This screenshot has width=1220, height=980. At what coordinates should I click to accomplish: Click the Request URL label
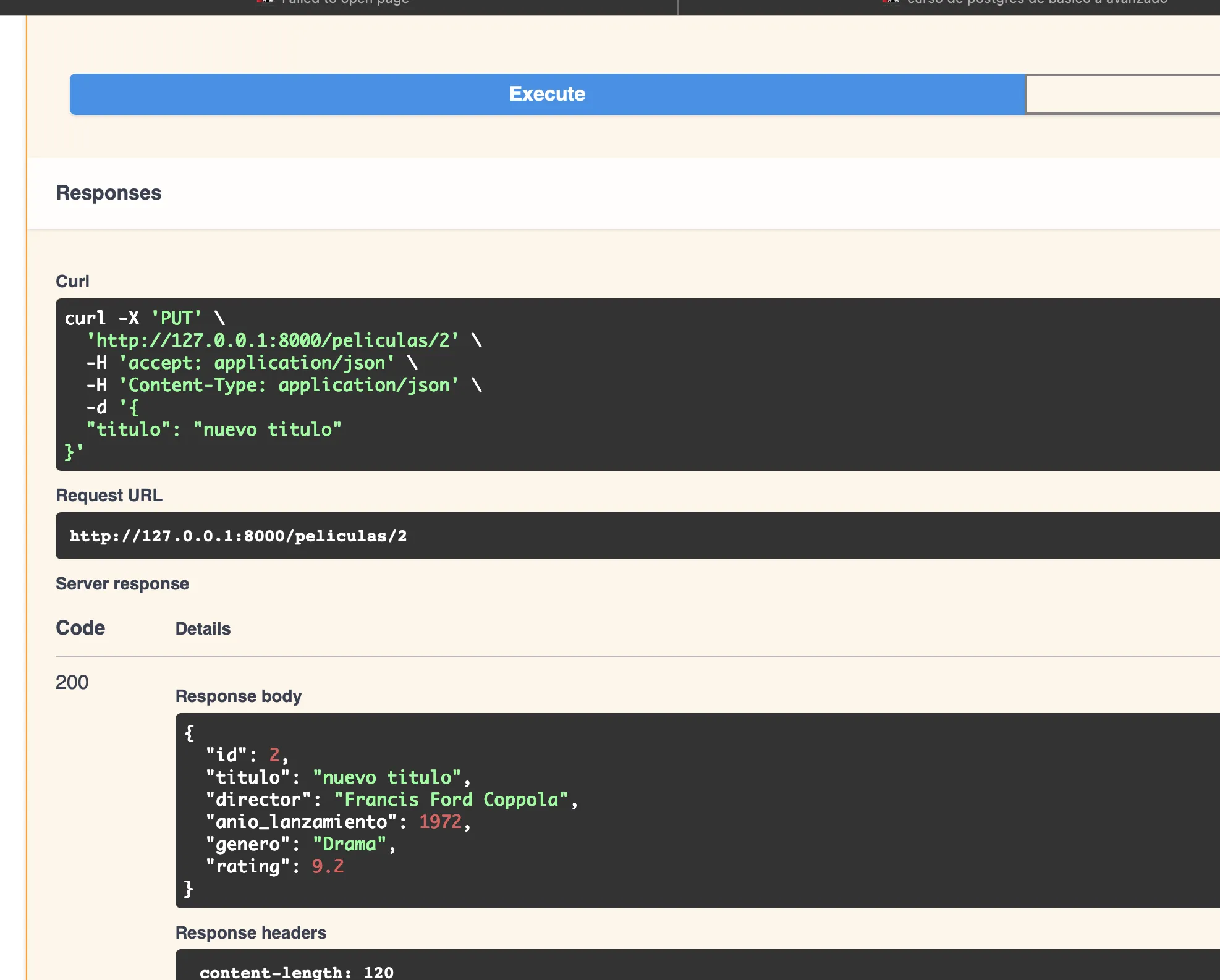(x=109, y=495)
